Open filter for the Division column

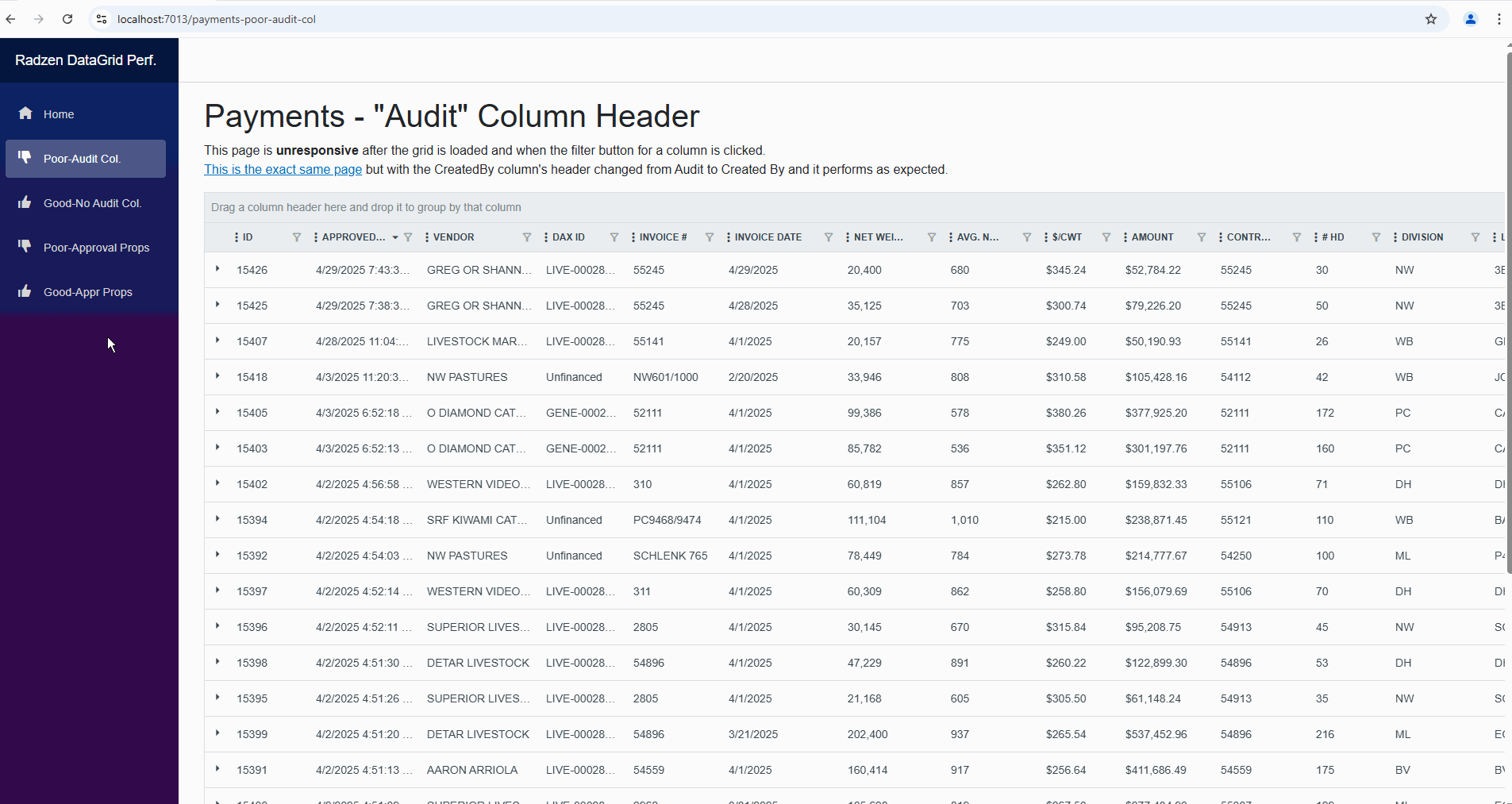1475,237
